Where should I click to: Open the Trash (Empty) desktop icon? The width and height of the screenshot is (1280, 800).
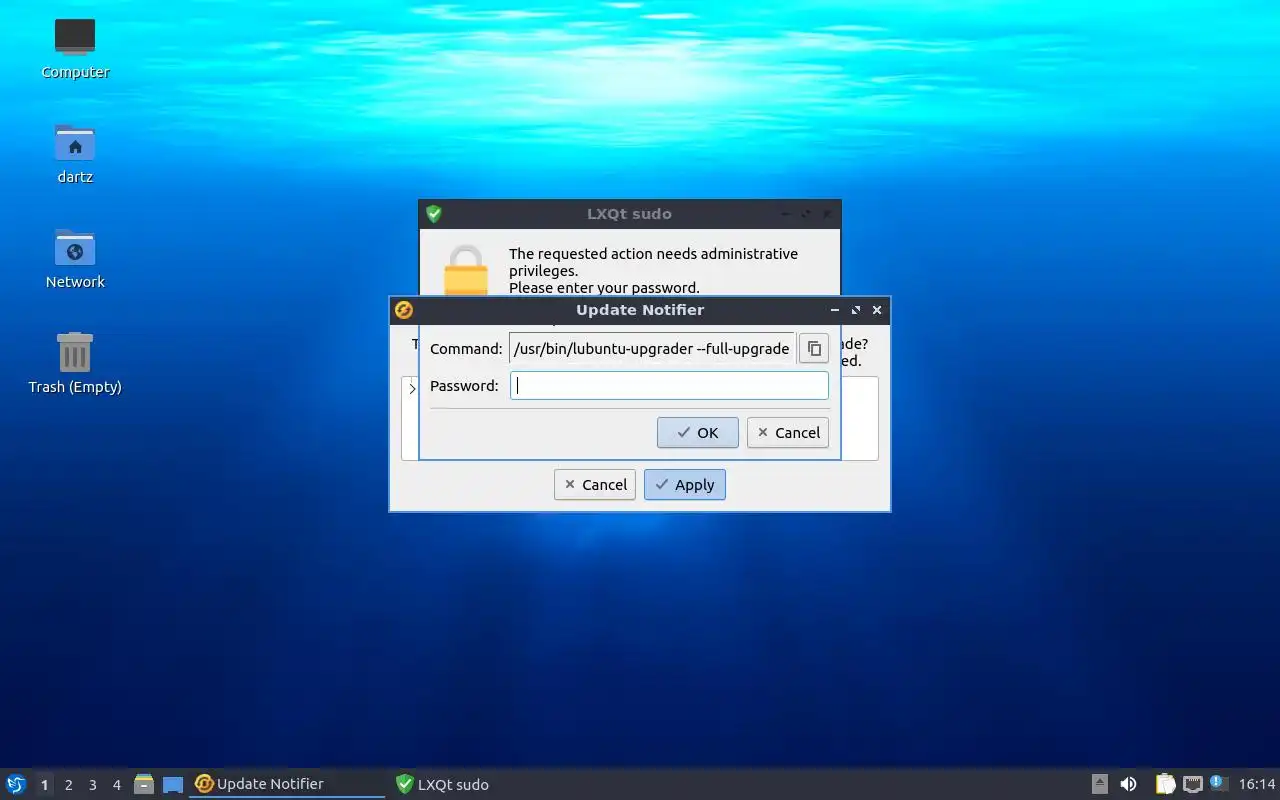[75, 363]
